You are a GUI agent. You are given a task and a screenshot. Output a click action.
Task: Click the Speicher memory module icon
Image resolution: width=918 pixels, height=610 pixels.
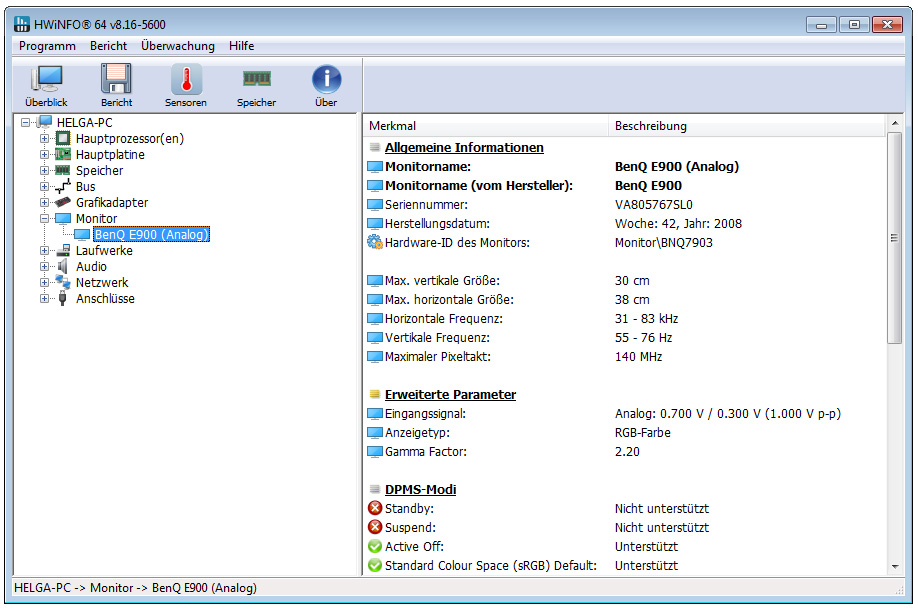[256, 85]
